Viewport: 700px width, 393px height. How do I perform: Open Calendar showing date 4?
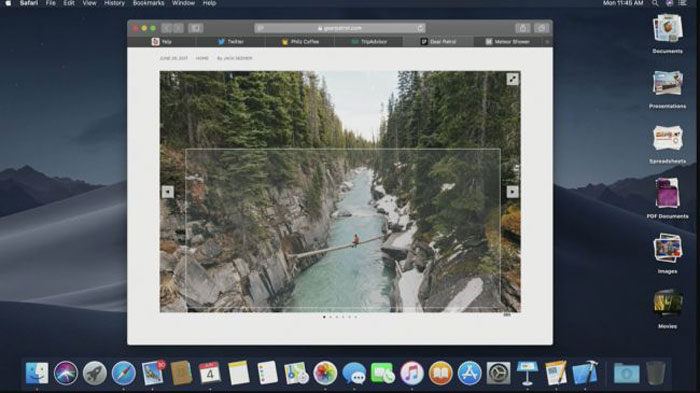[x=209, y=373]
